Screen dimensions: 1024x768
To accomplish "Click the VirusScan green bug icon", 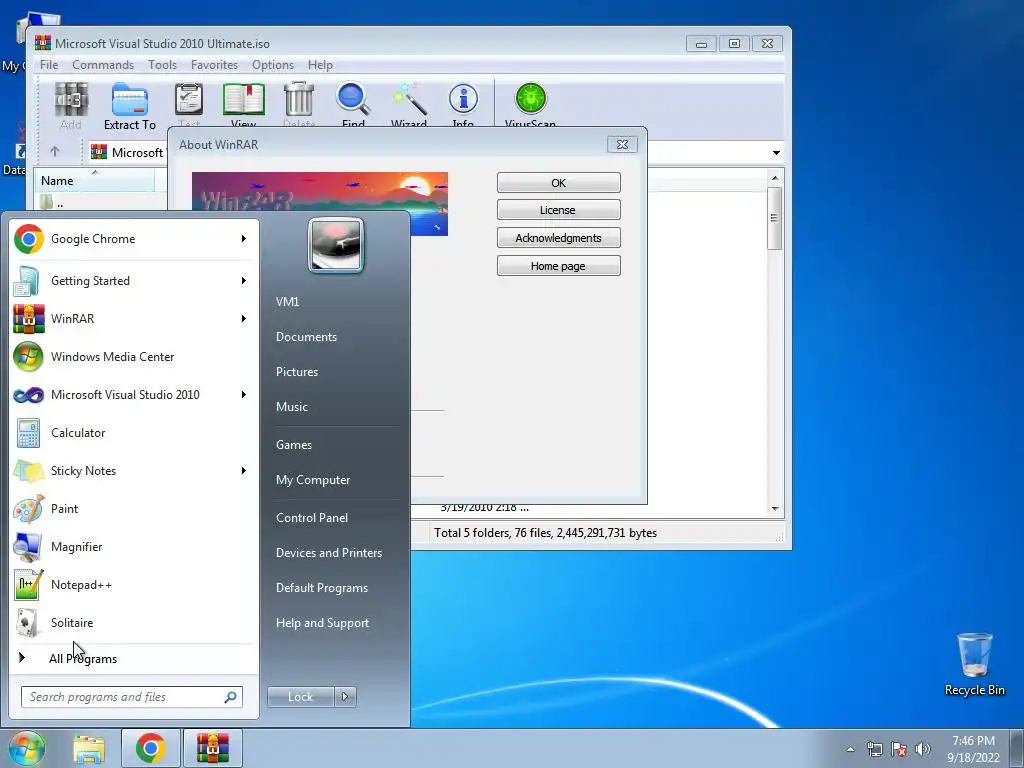I will (x=530, y=104).
